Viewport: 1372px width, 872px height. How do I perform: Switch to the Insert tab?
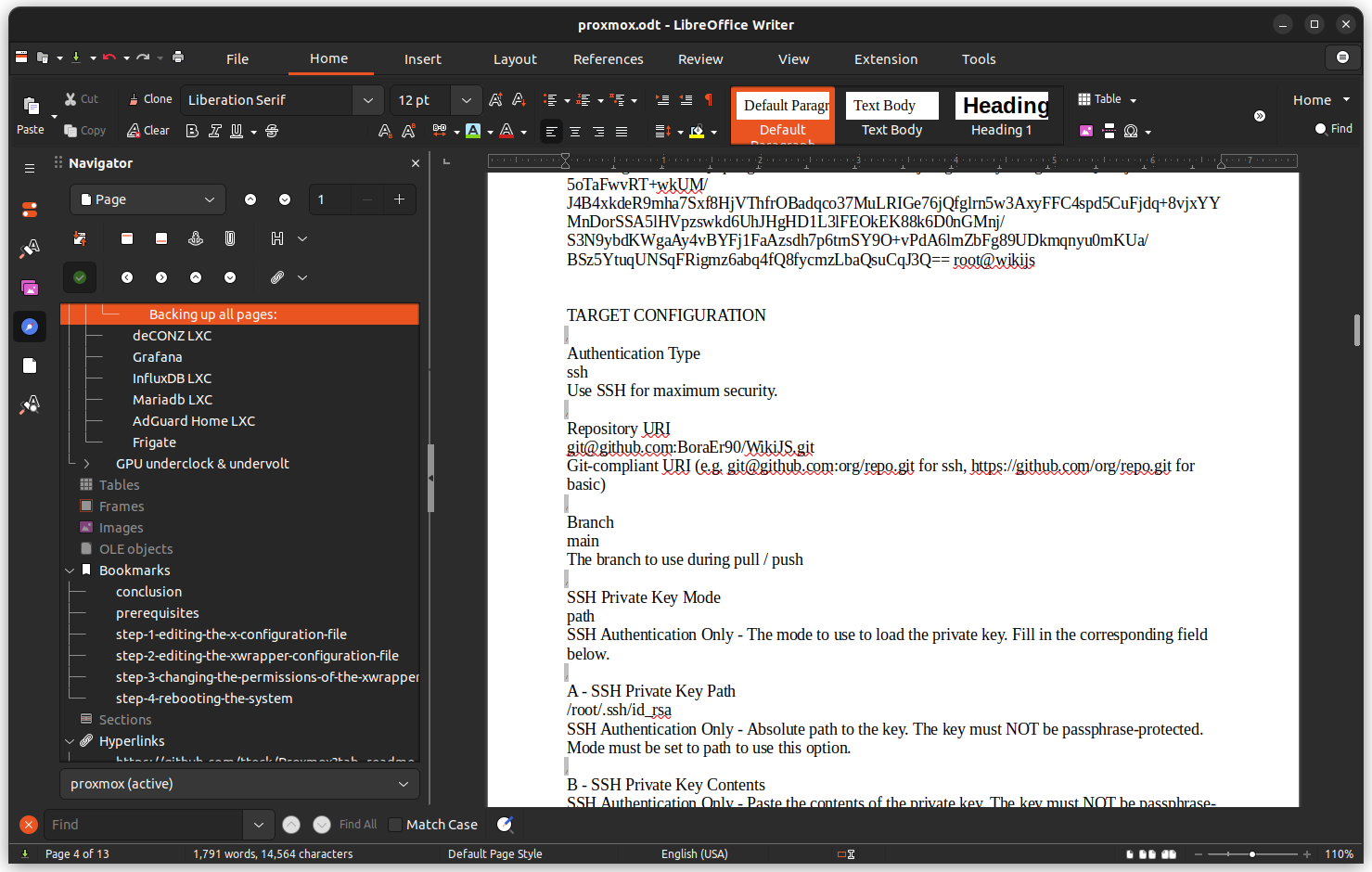pyautogui.click(x=422, y=59)
